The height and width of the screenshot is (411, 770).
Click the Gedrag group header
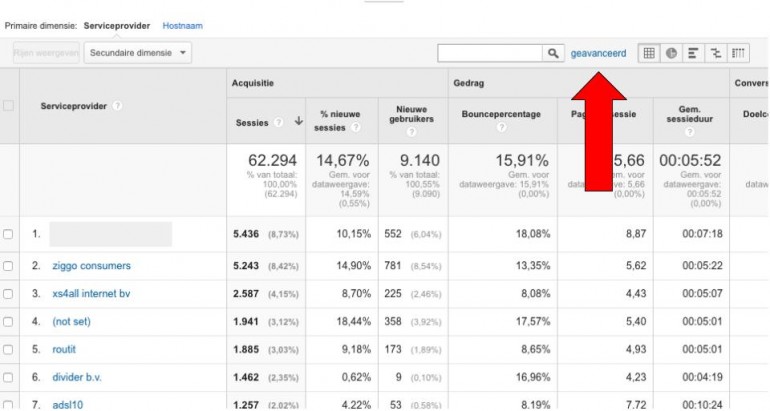[468, 83]
